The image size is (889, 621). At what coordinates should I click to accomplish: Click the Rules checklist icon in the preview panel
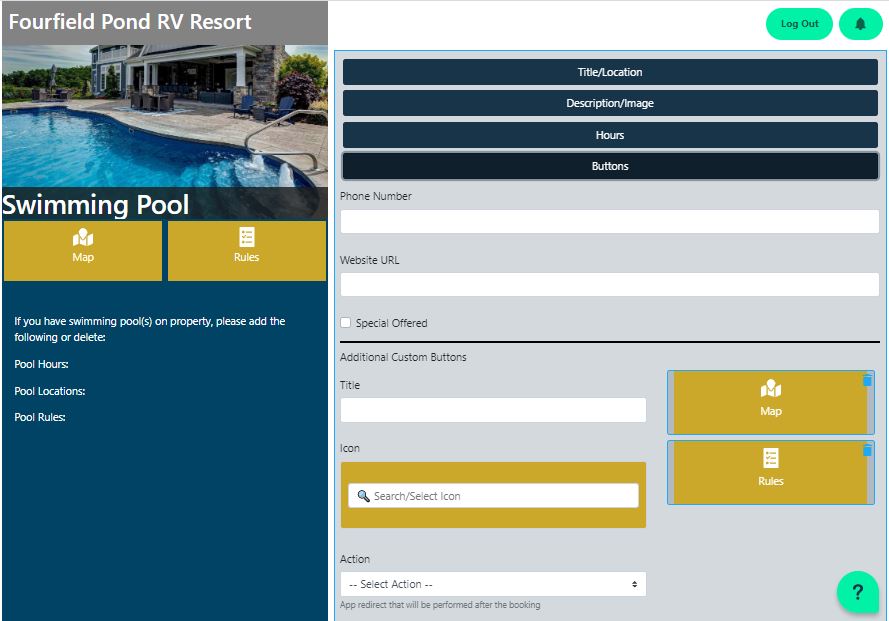click(x=247, y=237)
